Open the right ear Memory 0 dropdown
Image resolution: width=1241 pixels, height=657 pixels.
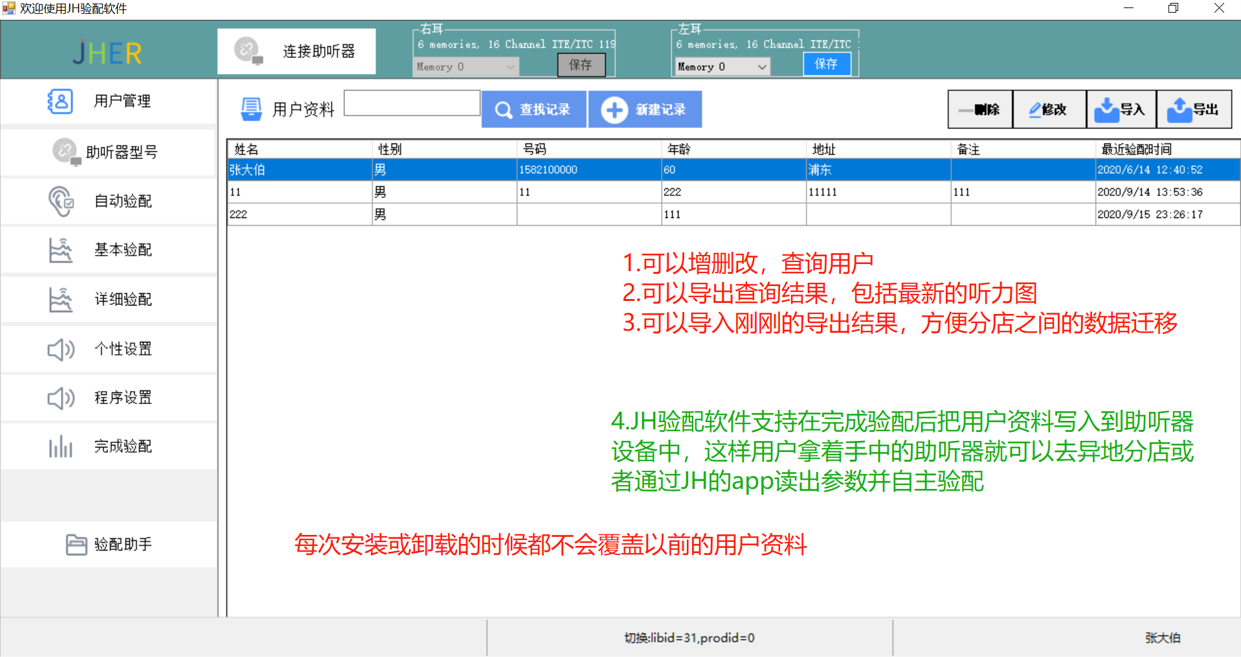click(x=465, y=67)
